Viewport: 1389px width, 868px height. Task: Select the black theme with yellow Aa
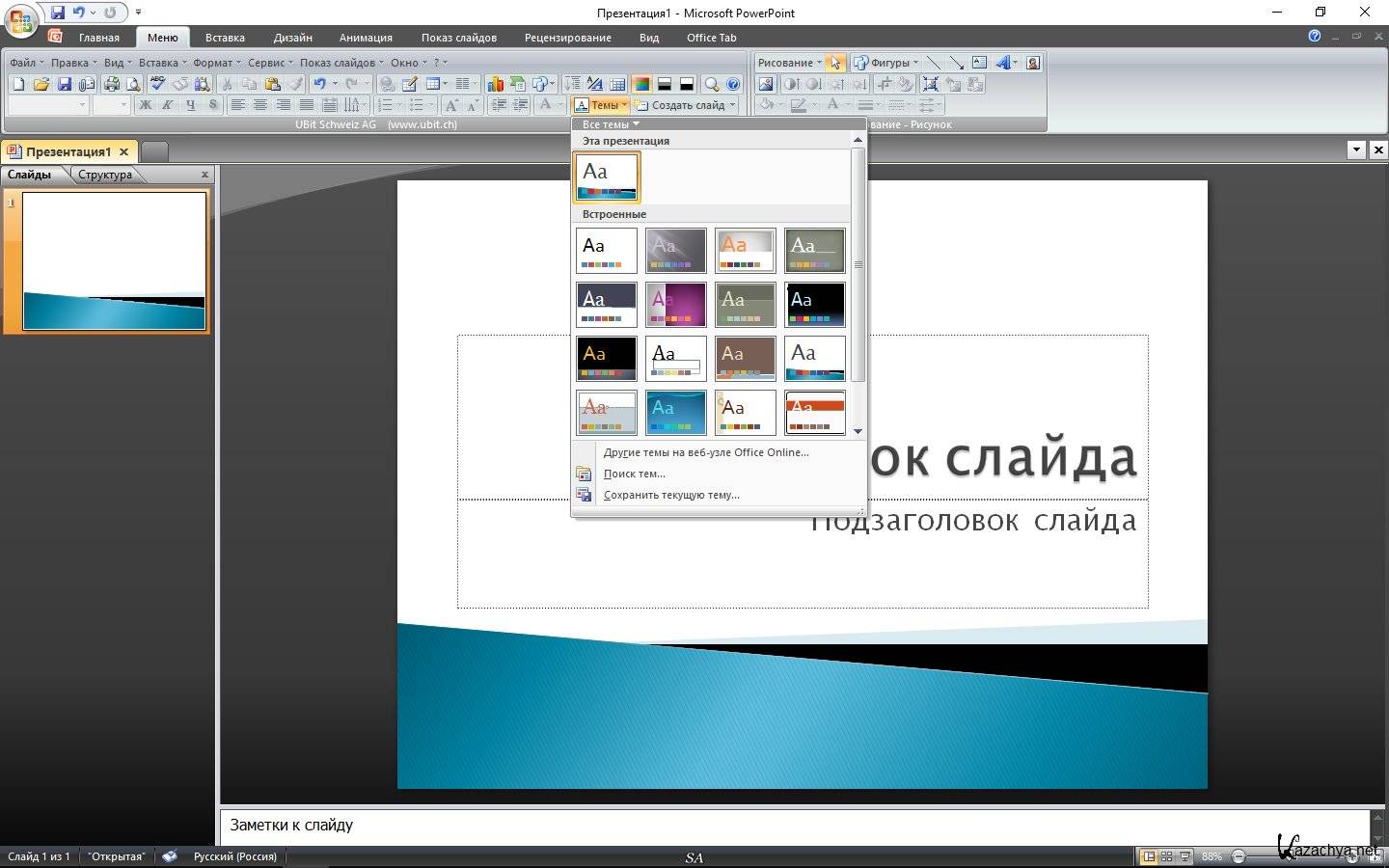pyautogui.click(x=607, y=358)
